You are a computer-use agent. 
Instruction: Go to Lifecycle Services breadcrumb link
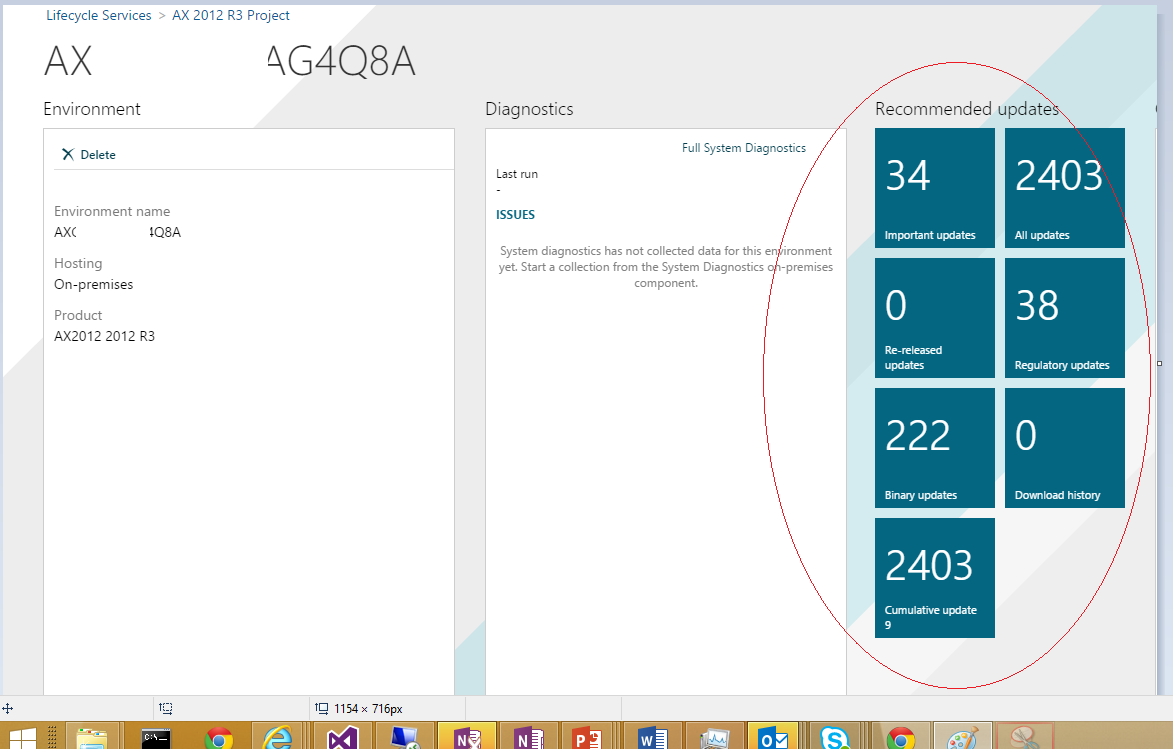click(99, 16)
